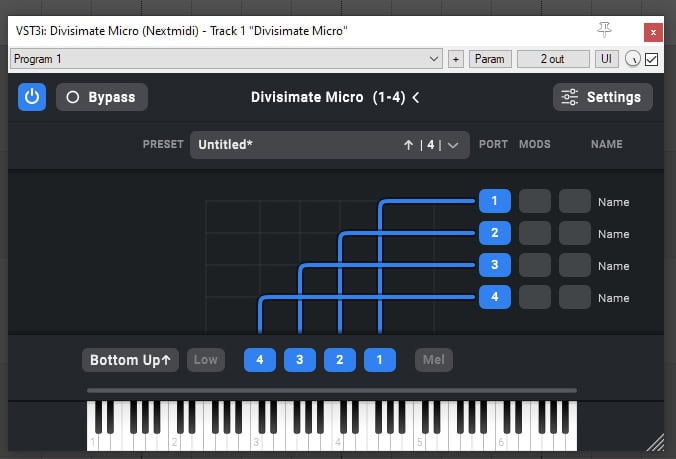Click the window resize grip icon
Screen dimensions: 676x459
tap(655, 443)
